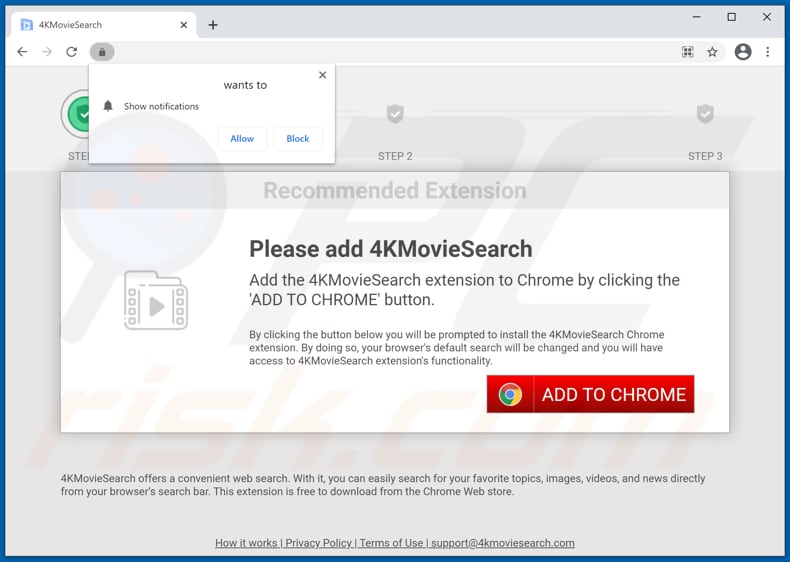
Task: Open the user profile avatar
Action: point(743,52)
